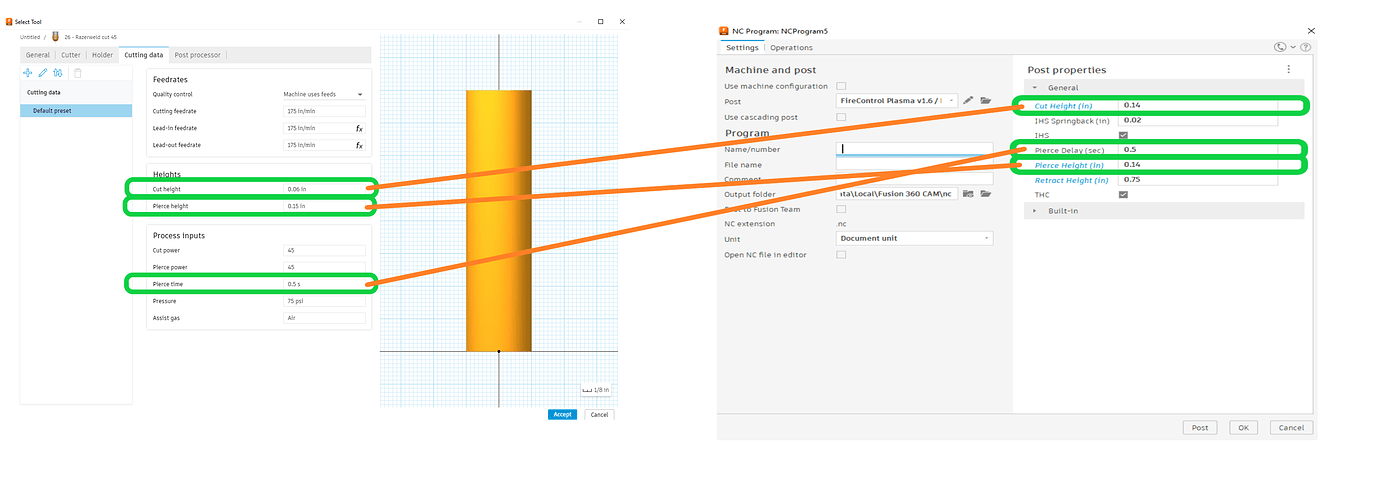Open the Unit dropdown
1380x484 pixels.
[914, 239]
